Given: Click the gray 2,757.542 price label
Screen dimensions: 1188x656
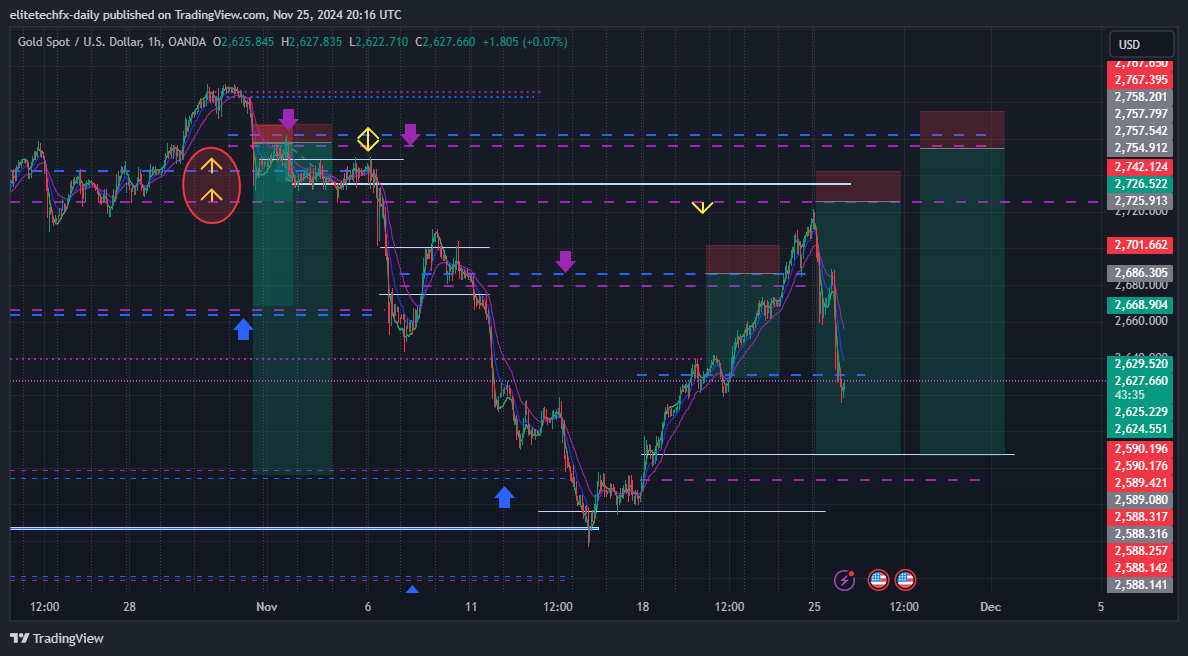Looking at the screenshot, I should click(x=1140, y=131).
